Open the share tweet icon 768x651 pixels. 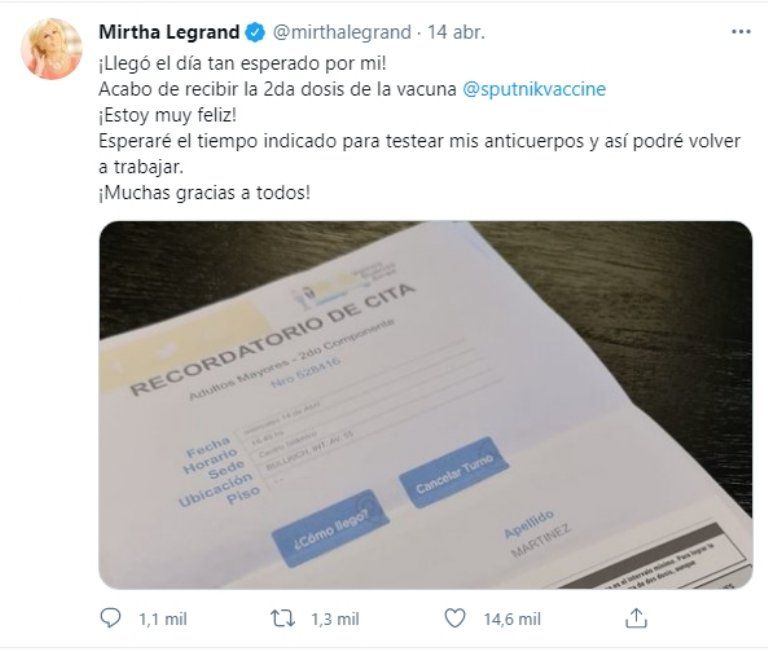click(x=636, y=619)
